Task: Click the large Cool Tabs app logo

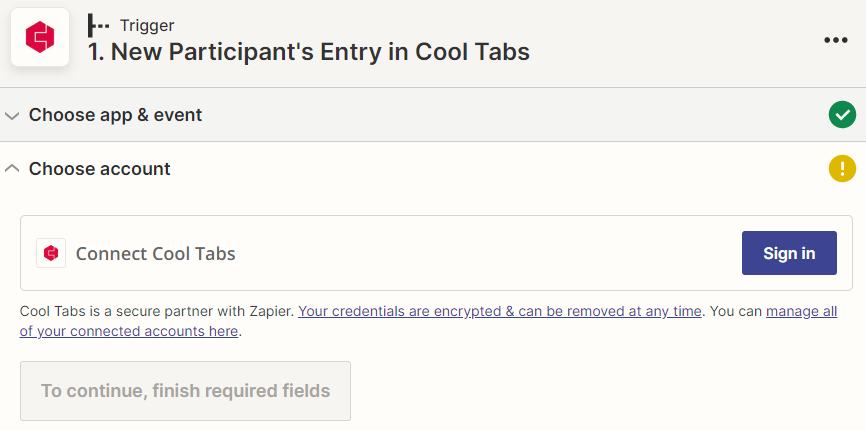Action: [40, 37]
